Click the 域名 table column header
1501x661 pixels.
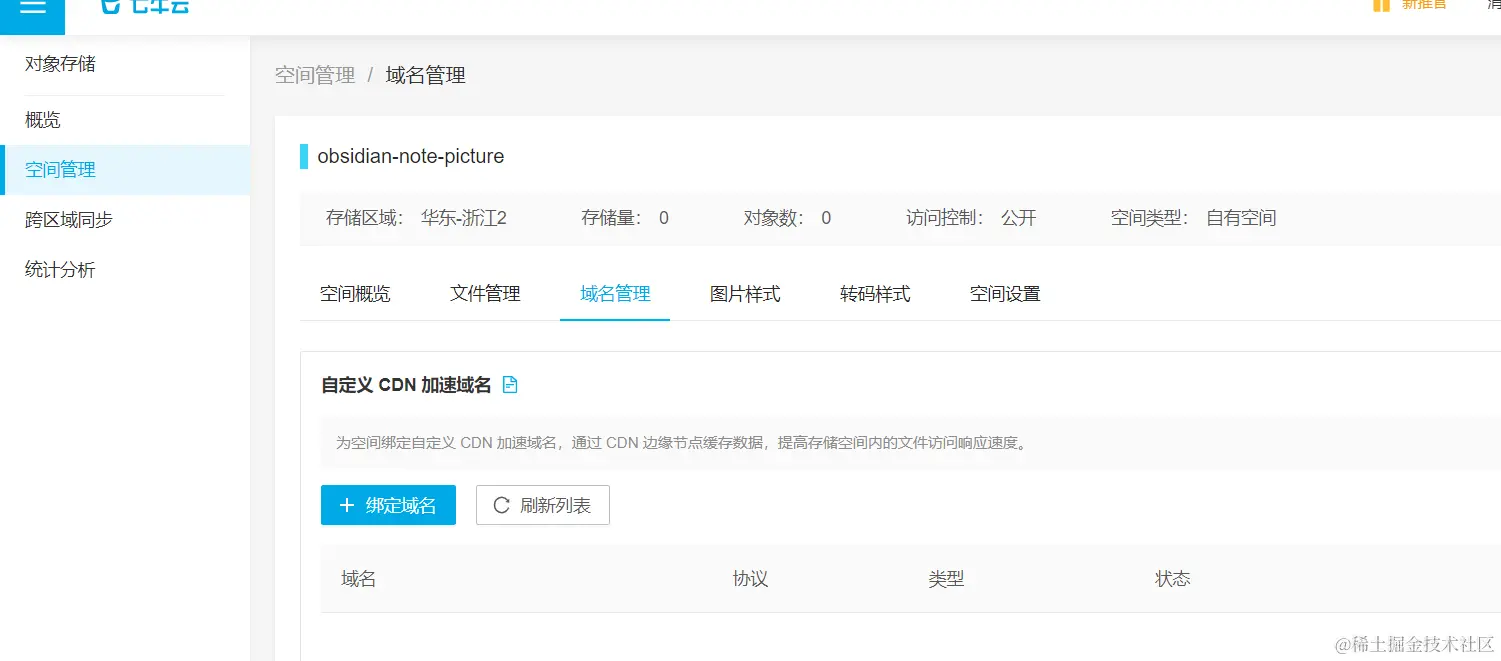click(357, 578)
